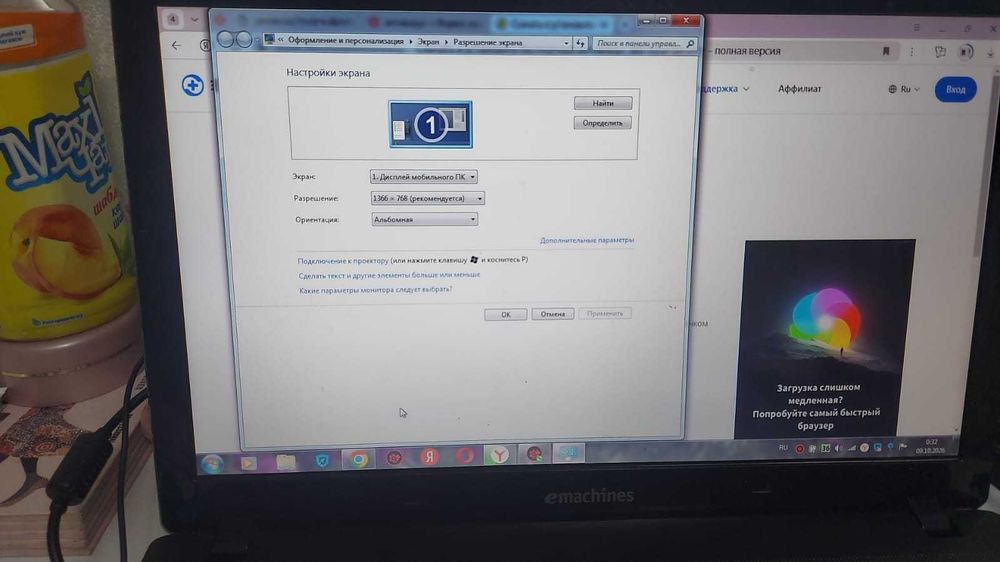Select the monitor 1 display thumbnail
Image resolution: width=1000 pixels, height=562 pixels.
(x=430, y=124)
